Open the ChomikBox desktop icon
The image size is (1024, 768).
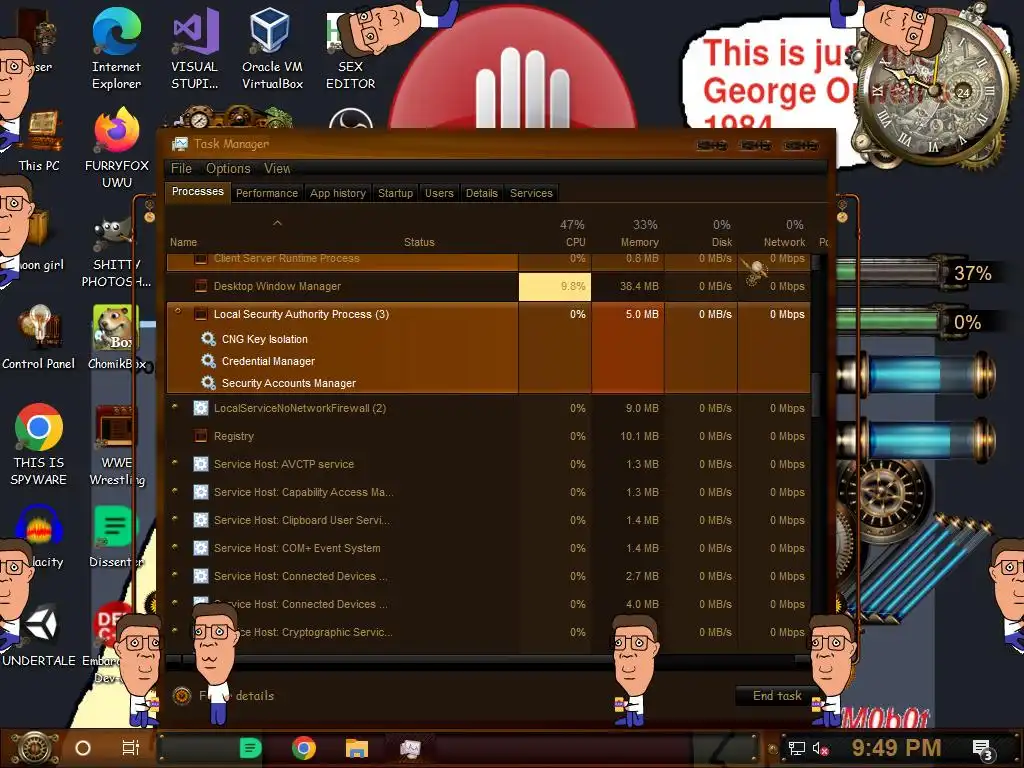point(117,338)
